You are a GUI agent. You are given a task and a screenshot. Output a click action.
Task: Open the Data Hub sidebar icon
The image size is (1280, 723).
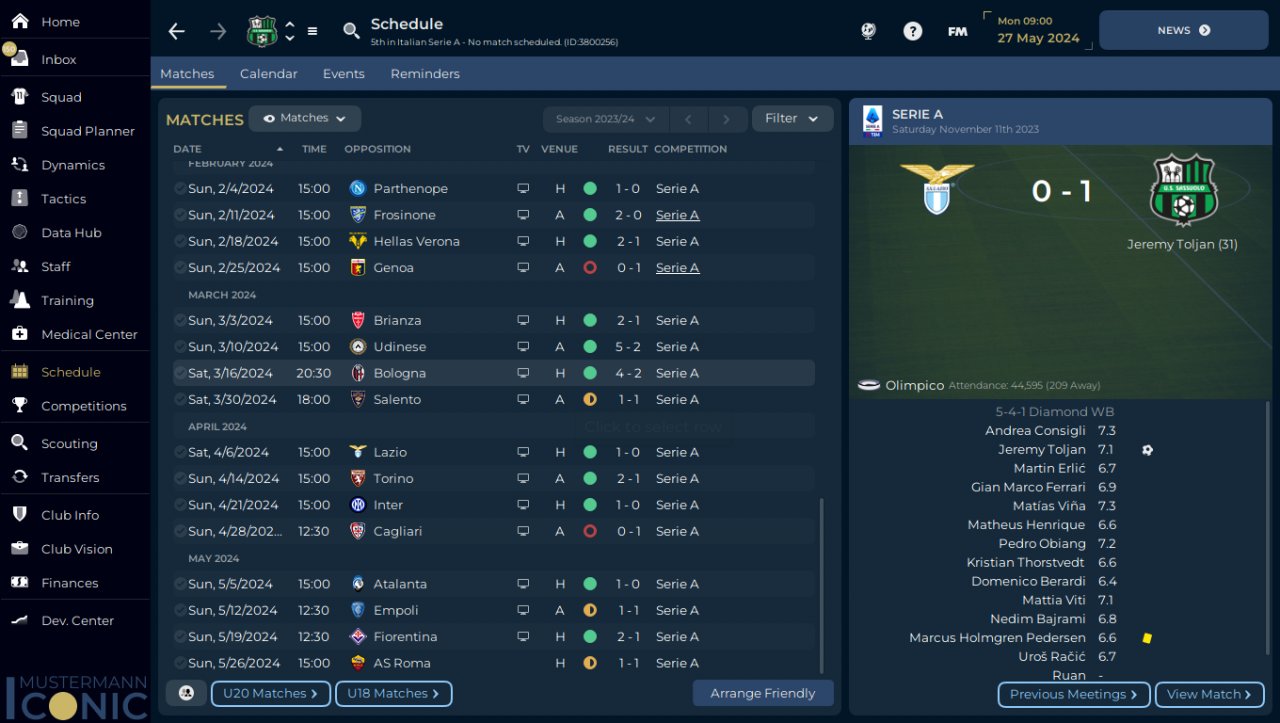pos(20,232)
